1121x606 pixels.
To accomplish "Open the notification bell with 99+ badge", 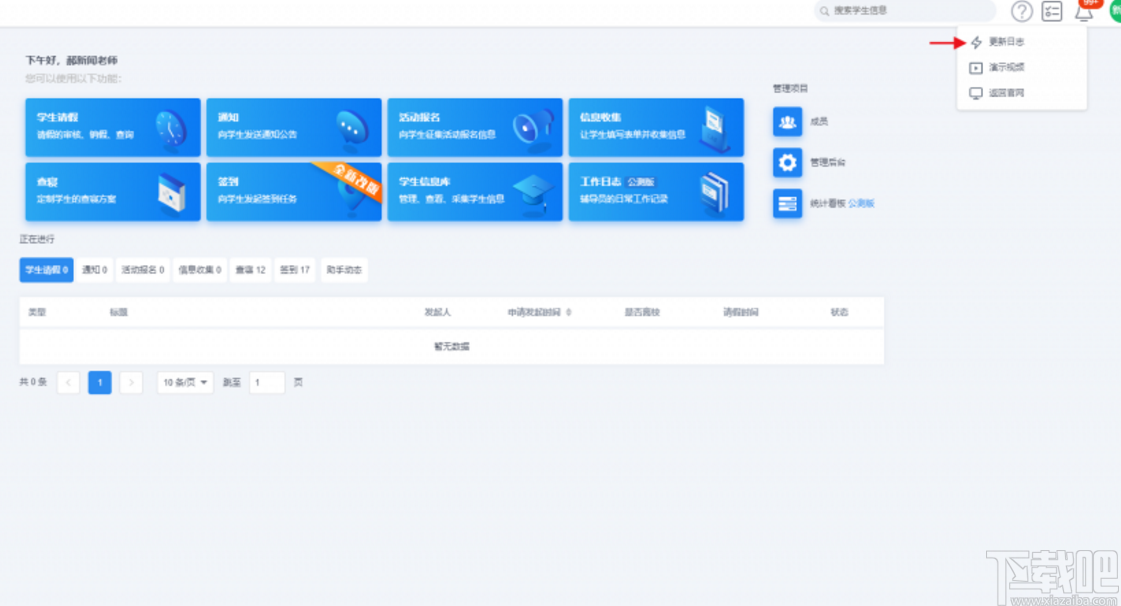I will [1084, 11].
